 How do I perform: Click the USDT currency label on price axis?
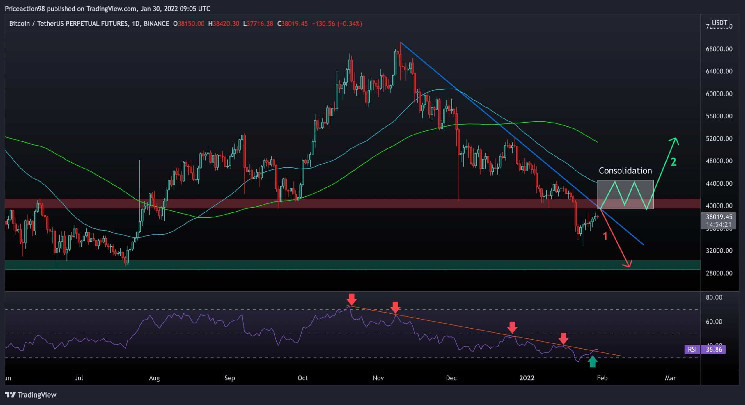tap(717, 20)
